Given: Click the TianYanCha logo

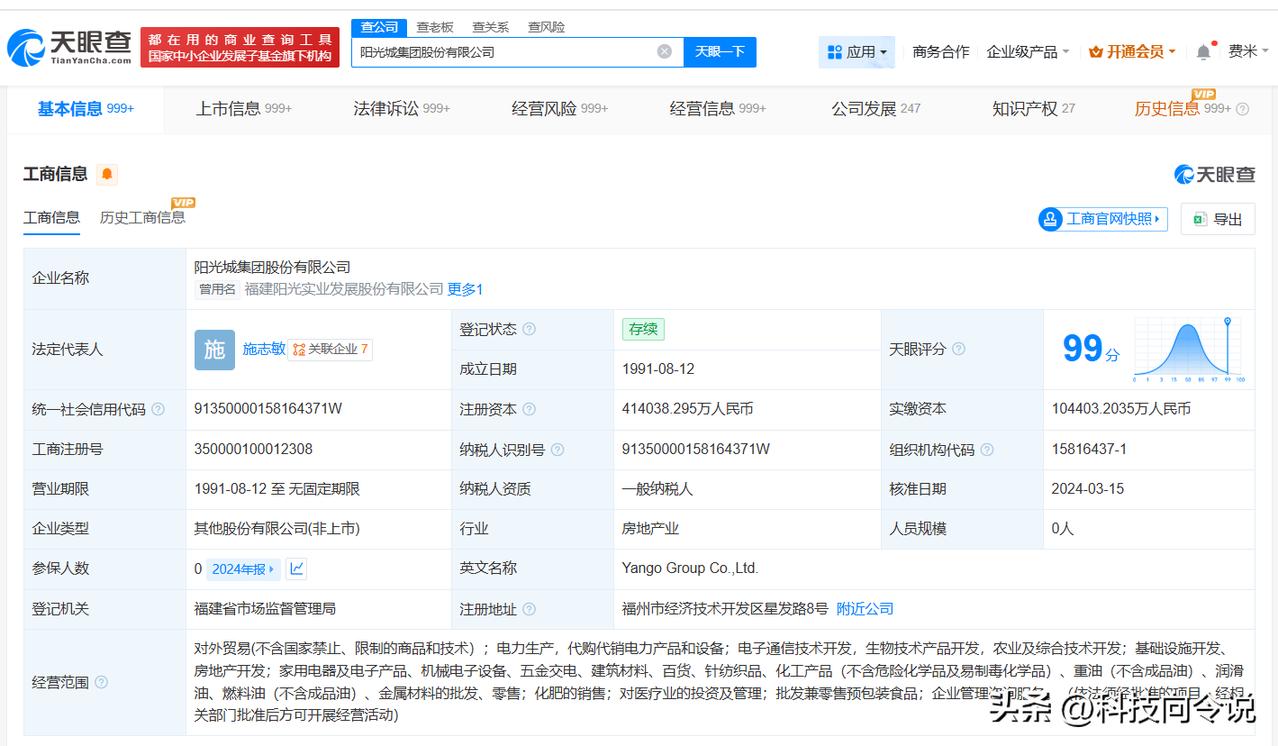Looking at the screenshot, I should (69, 46).
